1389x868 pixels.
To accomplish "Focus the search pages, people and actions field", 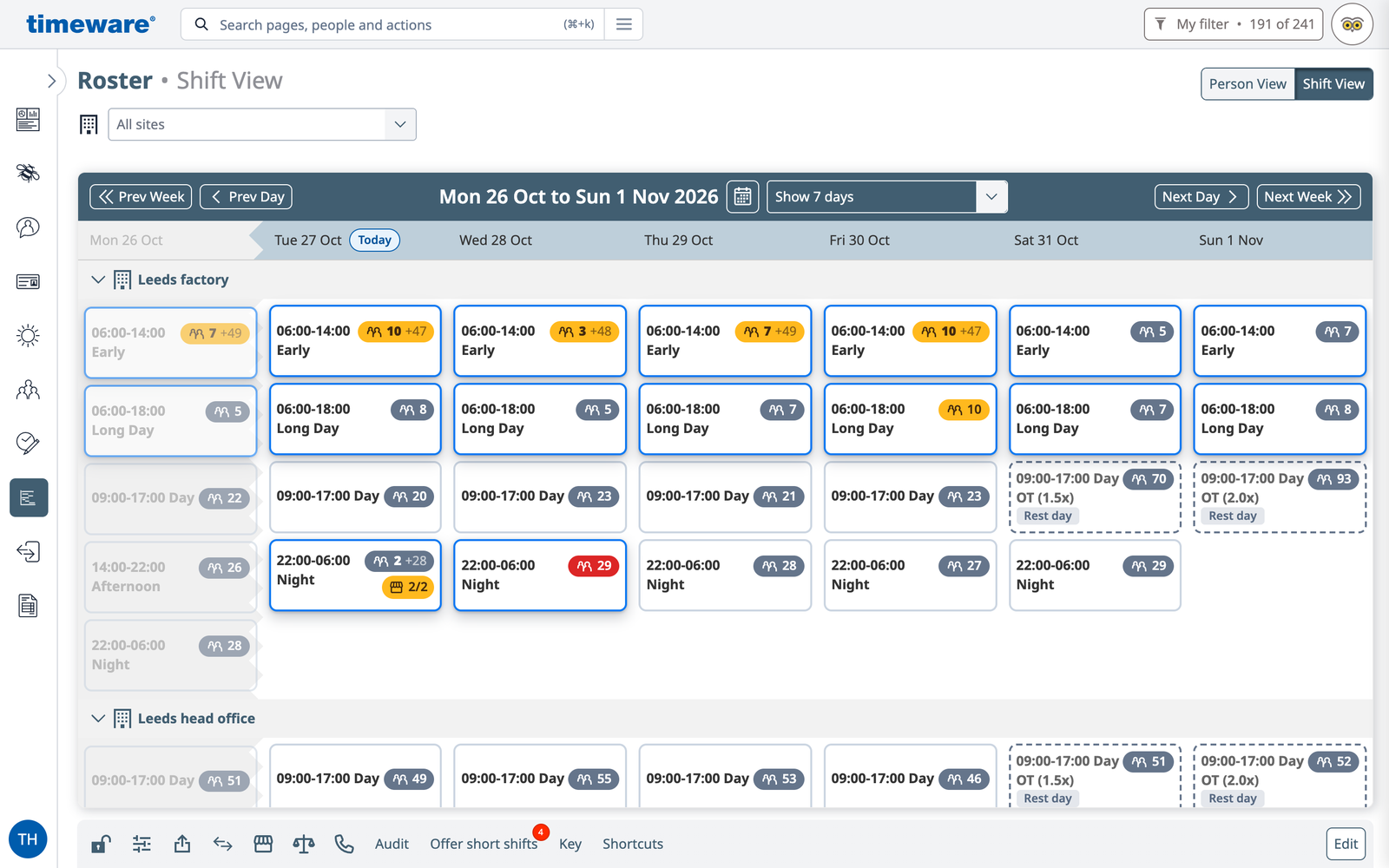I will (x=391, y=24).
